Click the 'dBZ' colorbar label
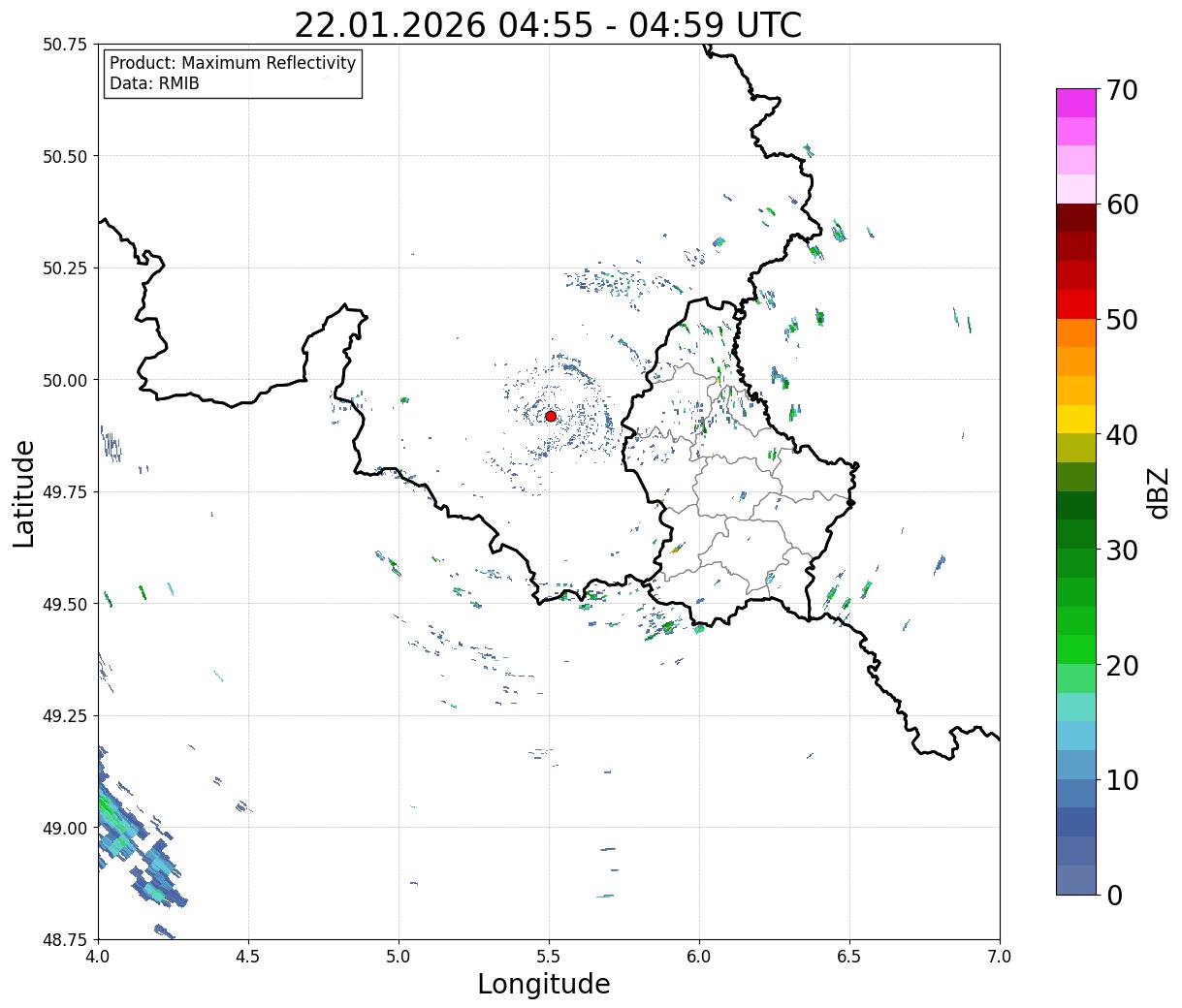The width and height of the screenshot is (1182, 1008). coord(1158,492)
